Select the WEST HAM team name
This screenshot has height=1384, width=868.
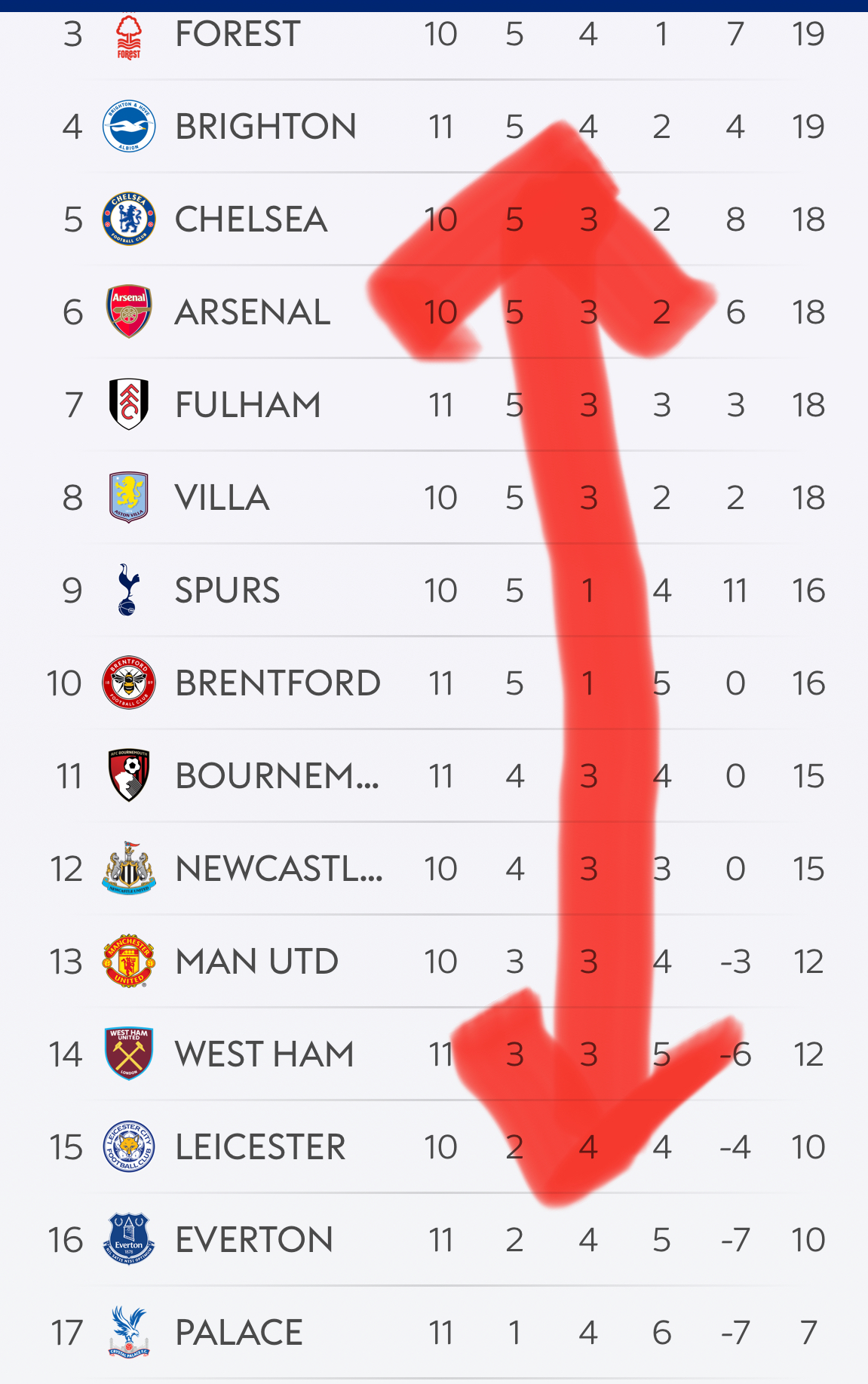click(x=265, y=1054)
